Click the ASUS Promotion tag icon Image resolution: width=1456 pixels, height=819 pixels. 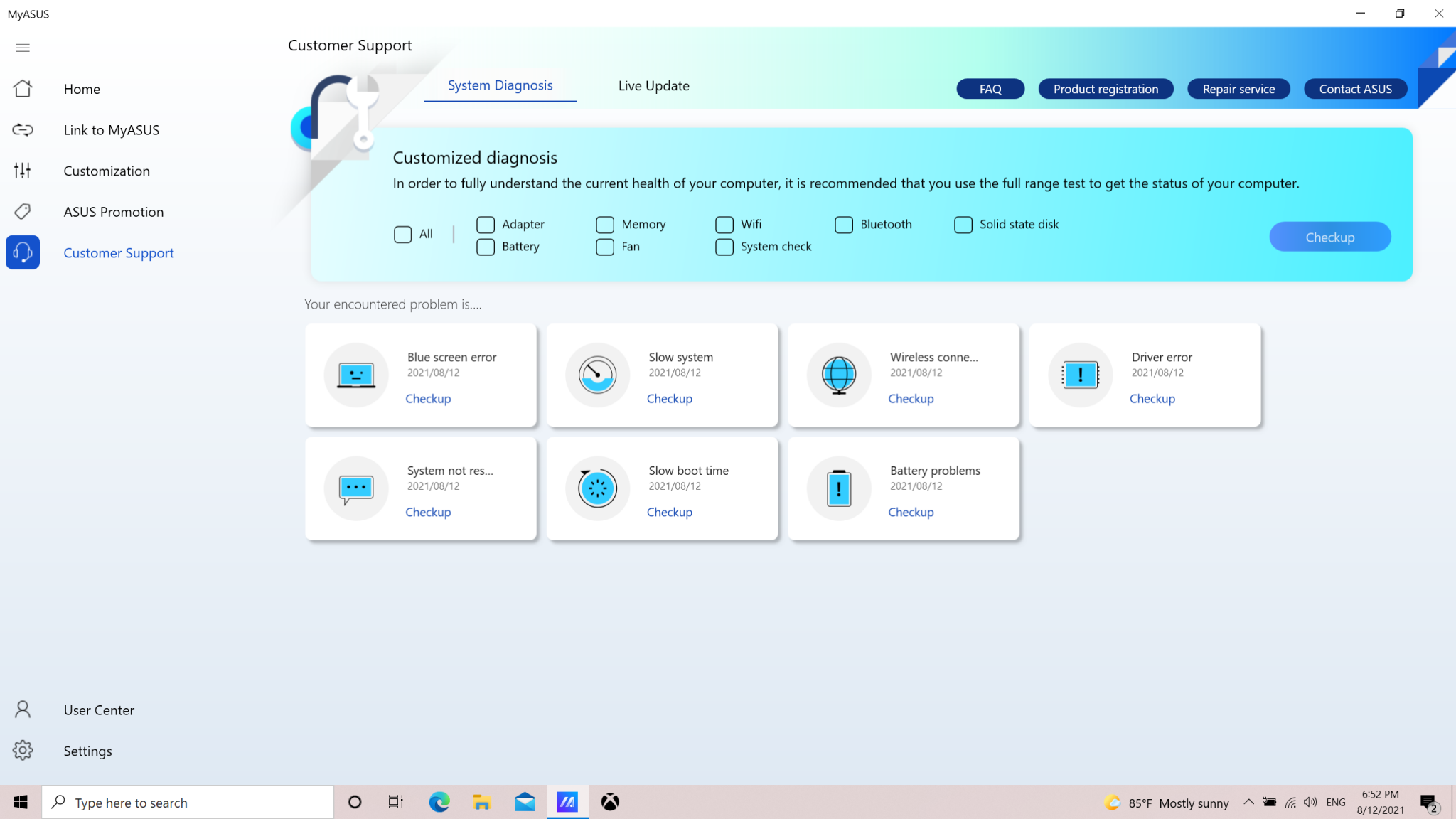point(23,211)
